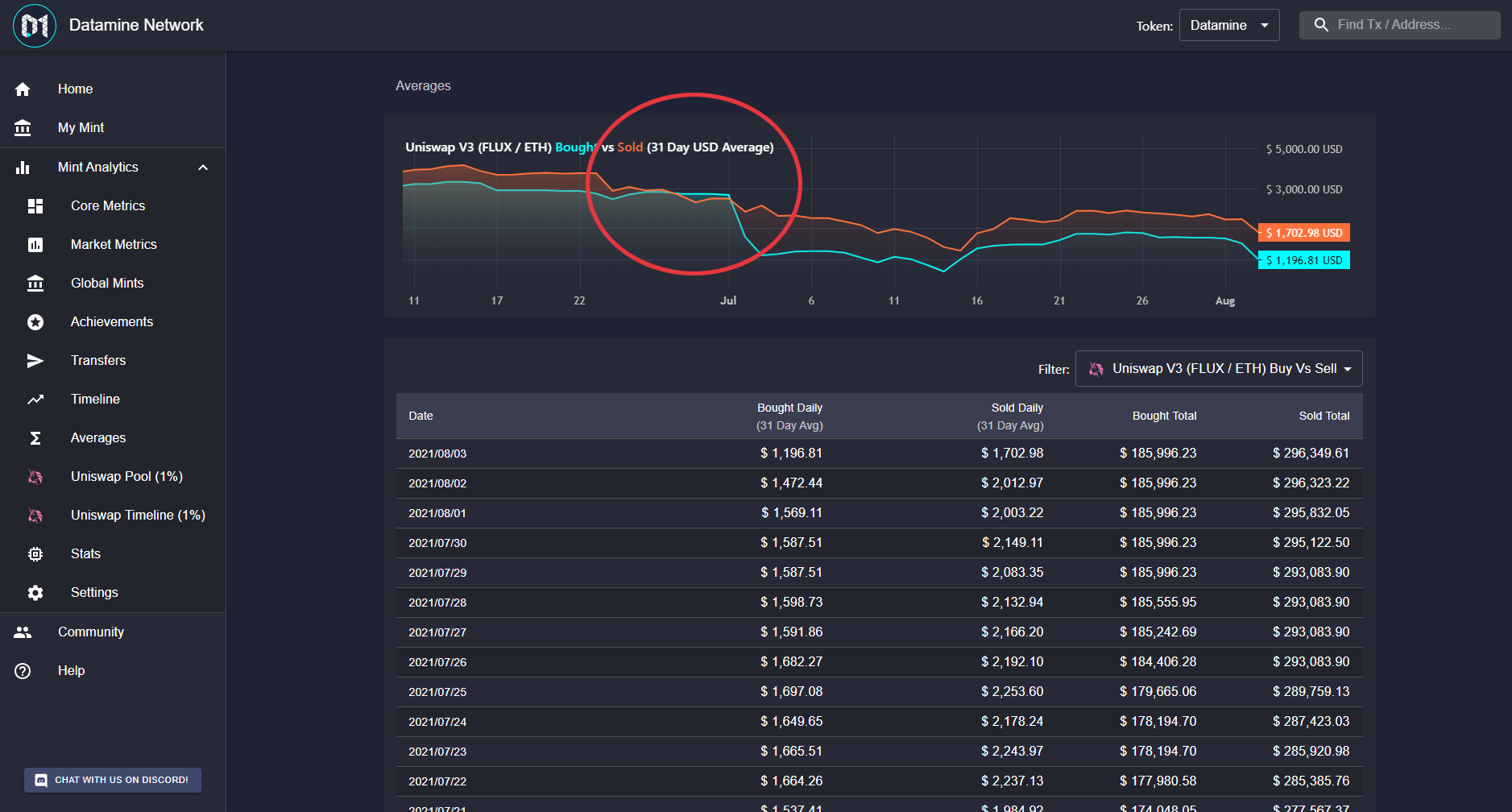Click the Averages sigma icon
Viewport: 1512px width, 812px height.
click(x=35, y=438)
